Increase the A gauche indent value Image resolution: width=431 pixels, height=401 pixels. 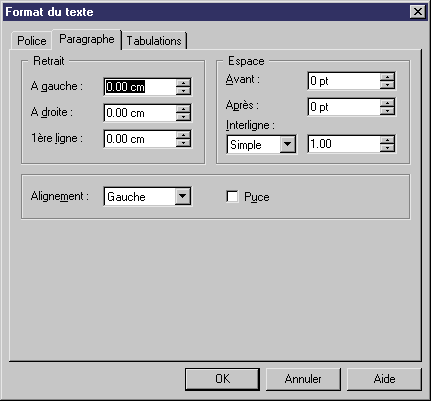(x=183, y=83)
